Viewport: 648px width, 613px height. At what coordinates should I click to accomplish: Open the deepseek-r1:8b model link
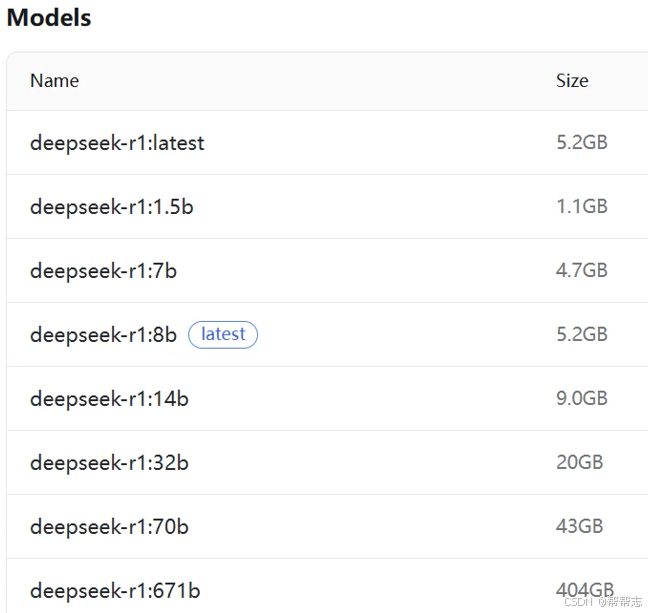pos(103,334)
